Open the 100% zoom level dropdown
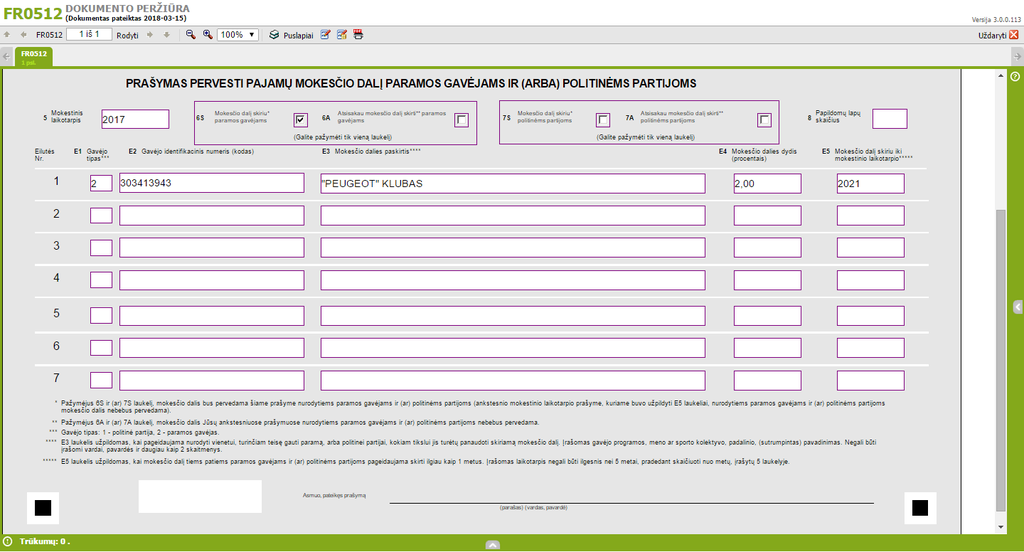The height and width of the screenshot is (552, 1024). [238, 34]
